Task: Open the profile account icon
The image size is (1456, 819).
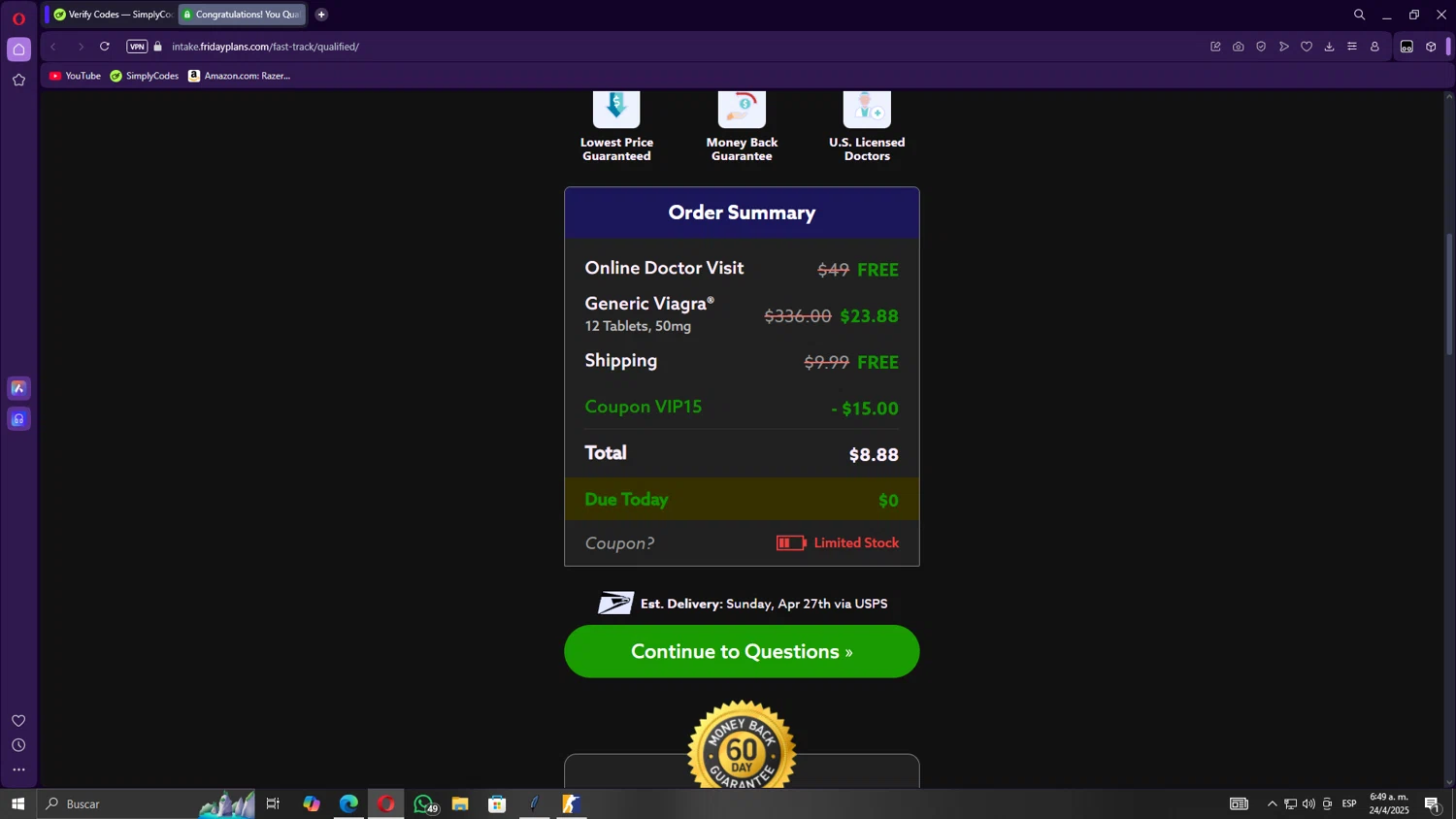Action: pos(1374,47)
